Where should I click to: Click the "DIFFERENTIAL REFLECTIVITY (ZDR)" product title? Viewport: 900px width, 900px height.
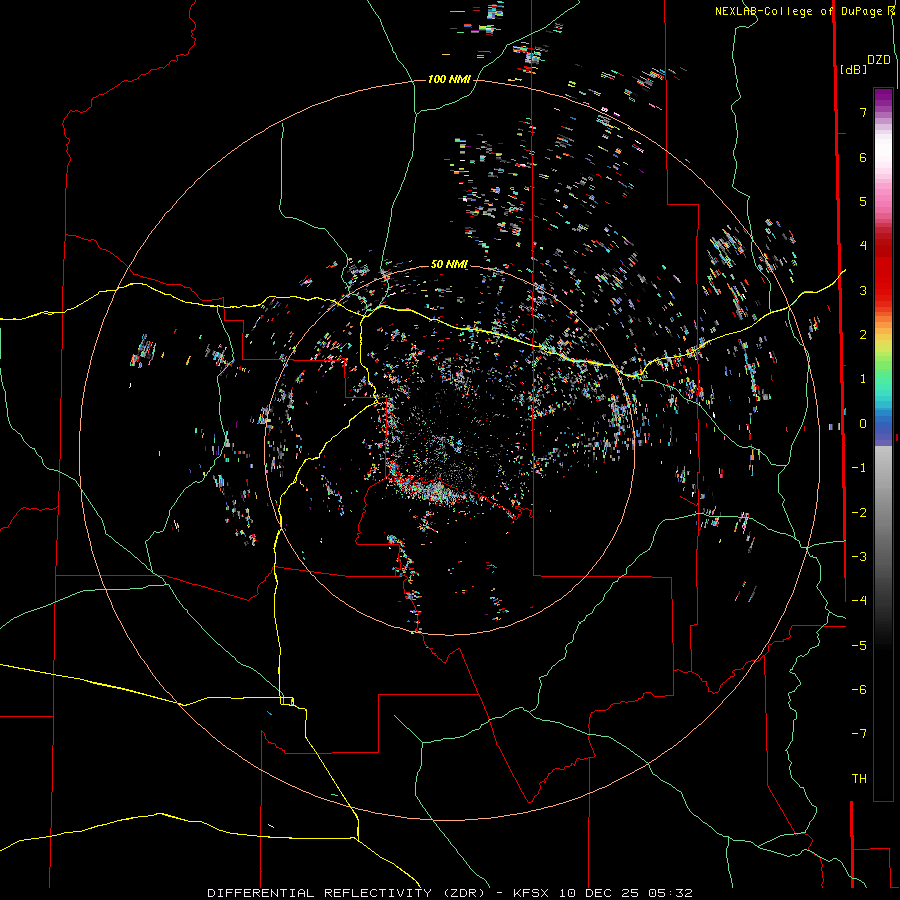click(348, 893)
